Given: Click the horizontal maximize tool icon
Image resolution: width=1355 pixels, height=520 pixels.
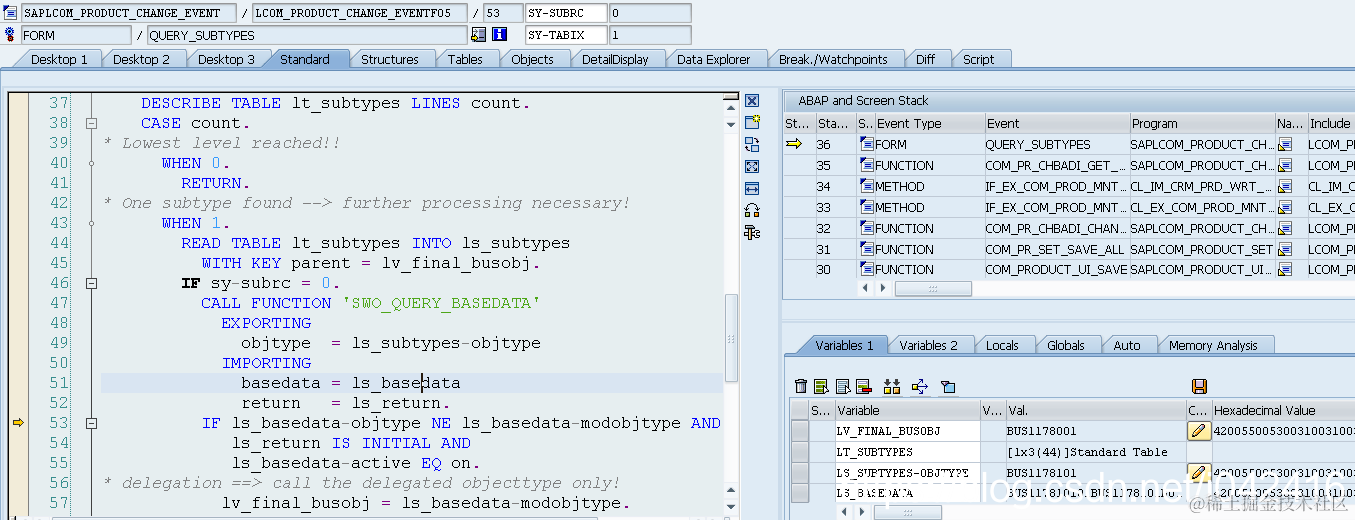Looking at the screenshot, I should (x=752, y=188).
